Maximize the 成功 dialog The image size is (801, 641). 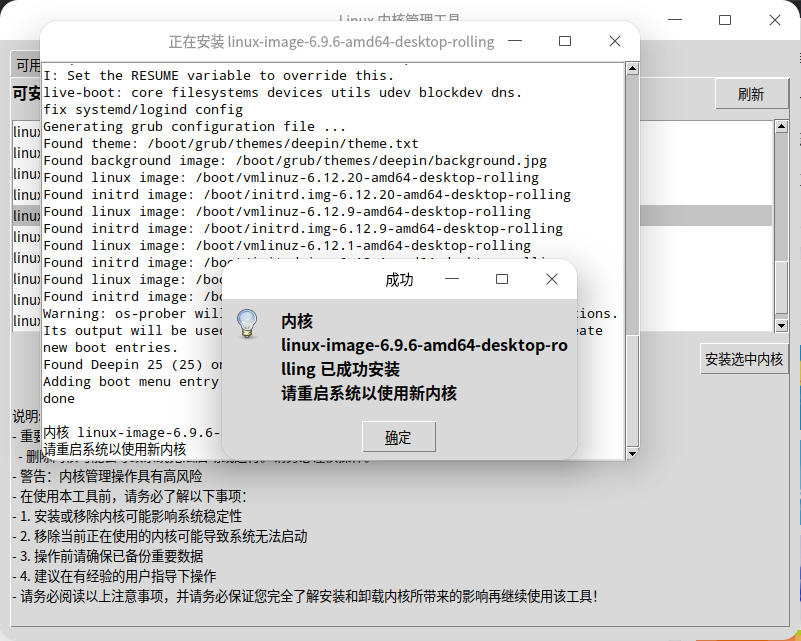(x=502, y=279)
